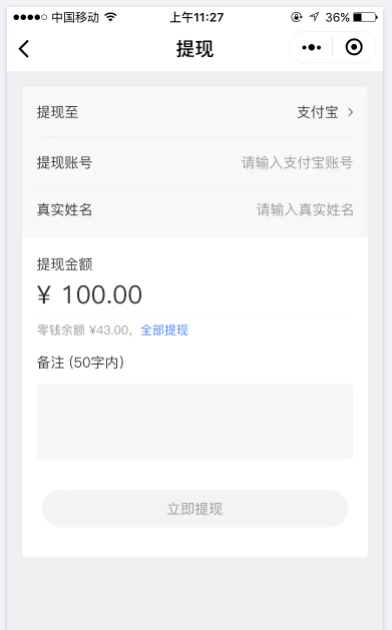Tap the 零钱余额 ¥43.00 balance text
The image size is (392, 630).
[x=83, y=330]
